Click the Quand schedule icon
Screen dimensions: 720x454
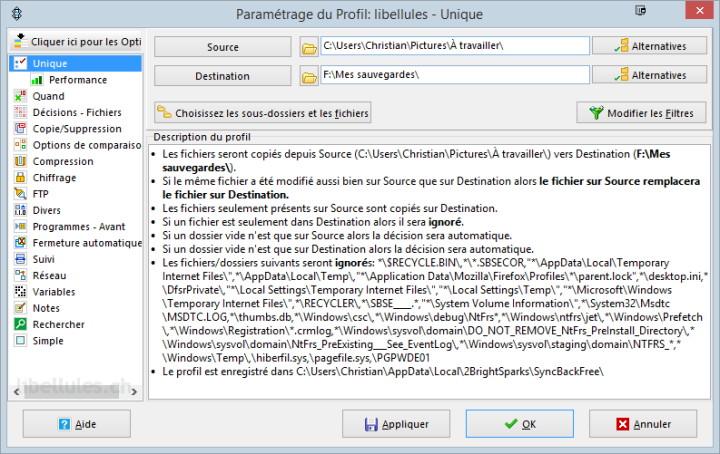tap(21, 96)
